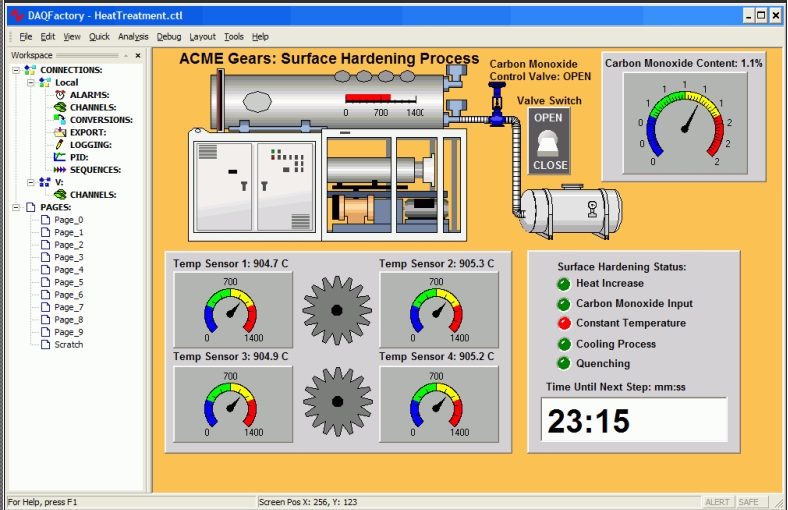Click the Temp Sensor 2 gauge
The image size is (788, 510).
click(439, 310)
